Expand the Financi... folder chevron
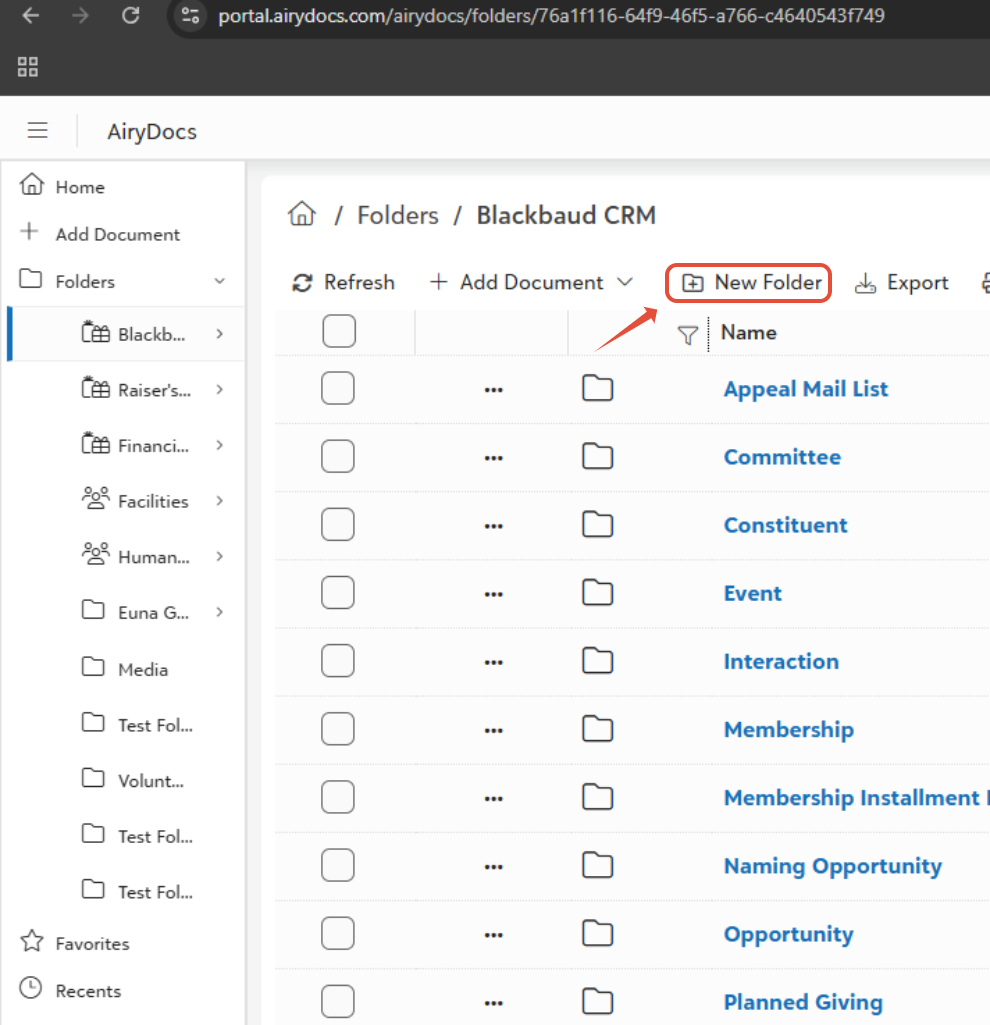The image size is (990, 1025). coord(220,445)
